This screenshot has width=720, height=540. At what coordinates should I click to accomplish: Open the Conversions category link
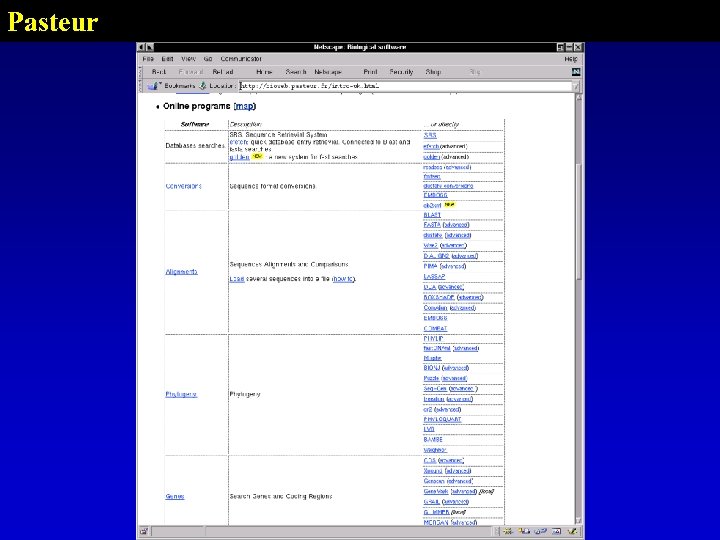point(183,186)
